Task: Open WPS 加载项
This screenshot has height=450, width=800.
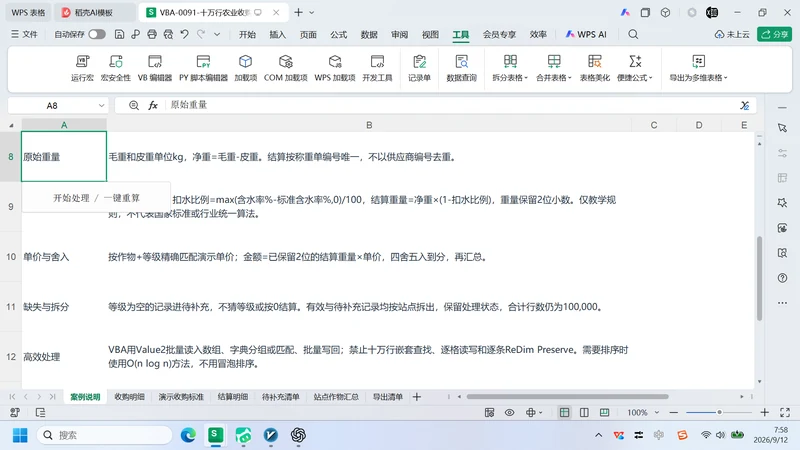Action: pyautogui.click(x=335, y=68)
